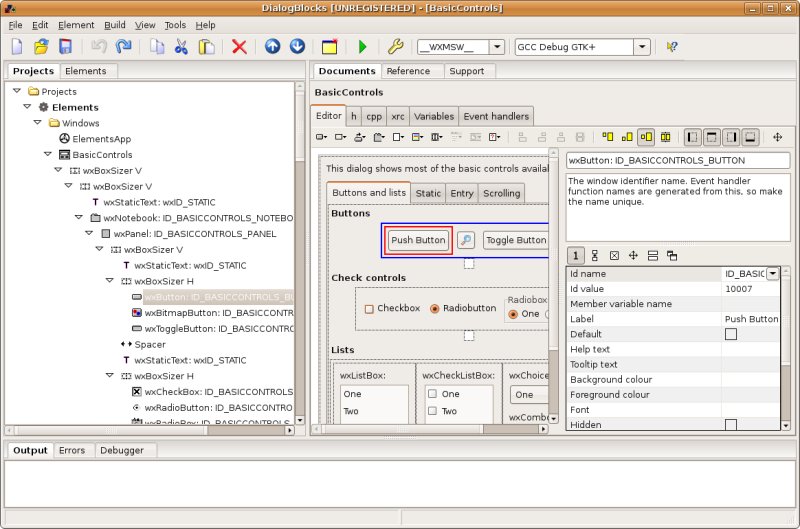Switch to the Elements tab
The image size is (800, 529).
(86, 71)
